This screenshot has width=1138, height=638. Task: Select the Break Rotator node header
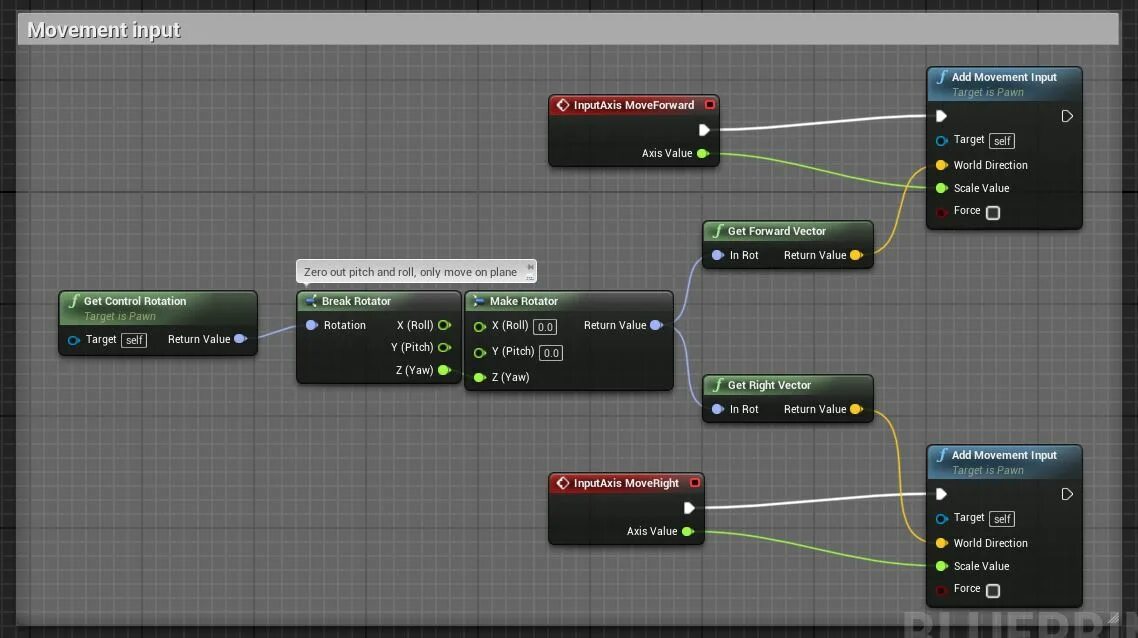[379, 301]
